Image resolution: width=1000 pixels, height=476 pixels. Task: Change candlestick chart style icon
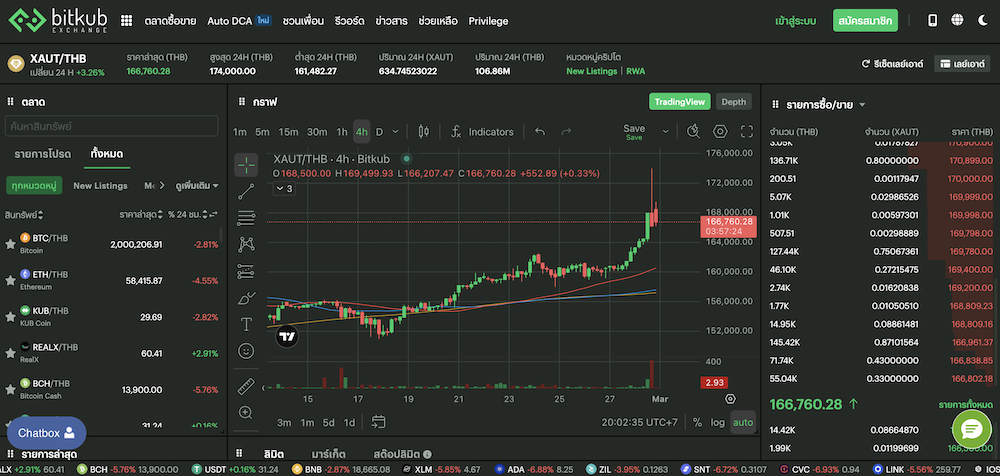tap(423, 132)
